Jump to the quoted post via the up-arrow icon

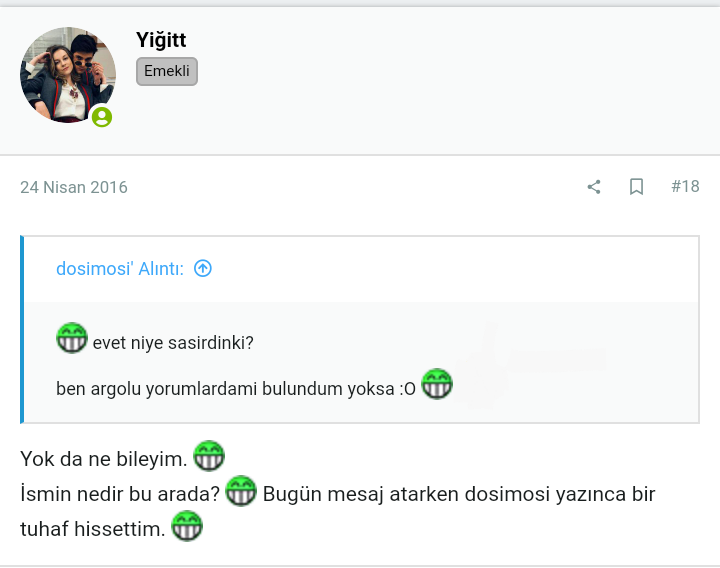203,268
